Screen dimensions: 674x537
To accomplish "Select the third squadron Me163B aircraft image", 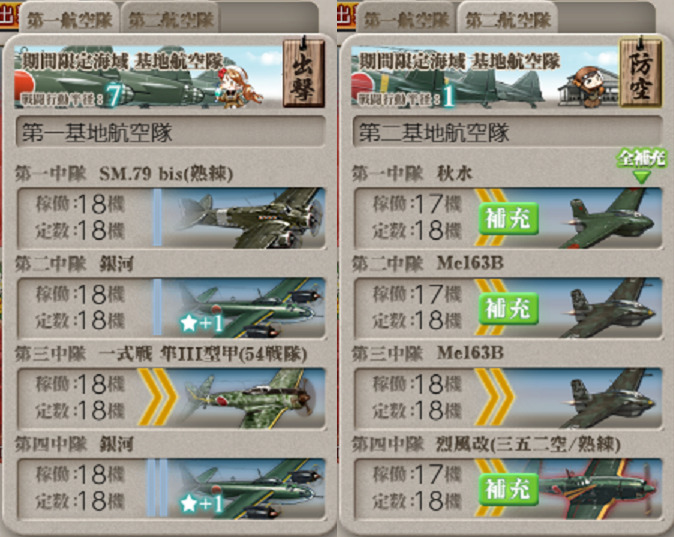I will point(610,398).
